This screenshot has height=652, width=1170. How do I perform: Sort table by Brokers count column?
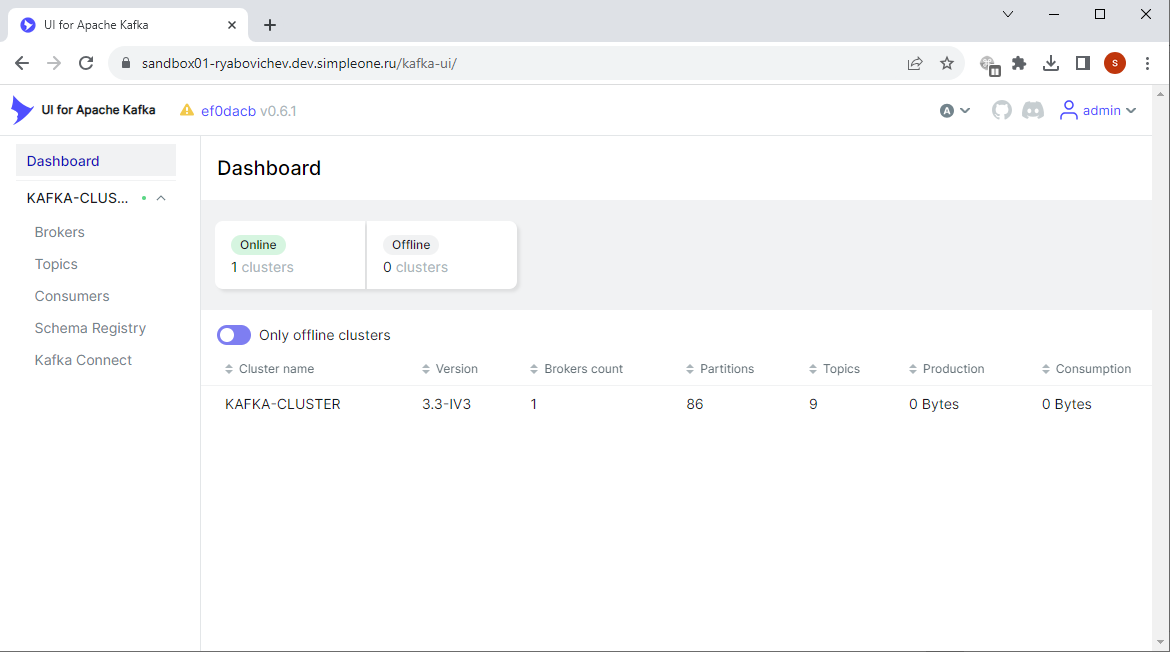pos(582,369)
